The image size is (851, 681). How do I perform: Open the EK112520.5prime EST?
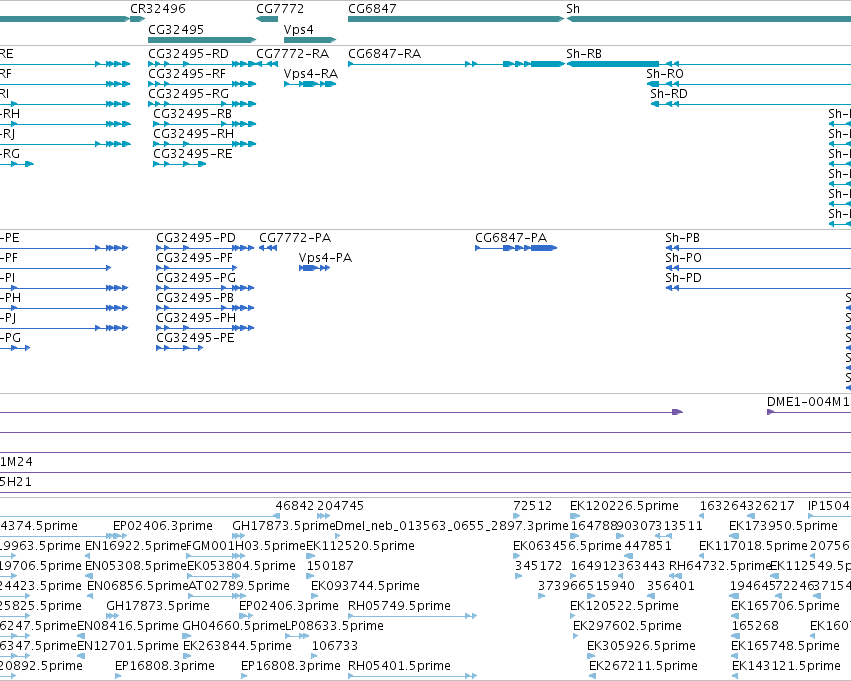(360, 546)
